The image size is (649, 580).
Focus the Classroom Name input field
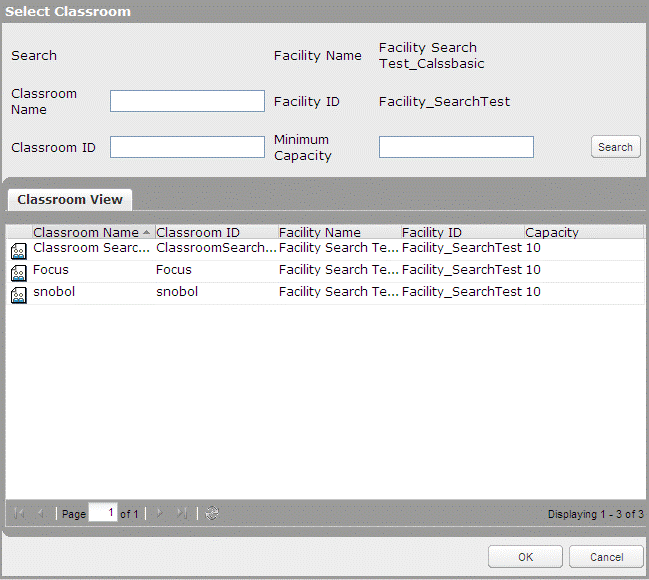(187, 101)
